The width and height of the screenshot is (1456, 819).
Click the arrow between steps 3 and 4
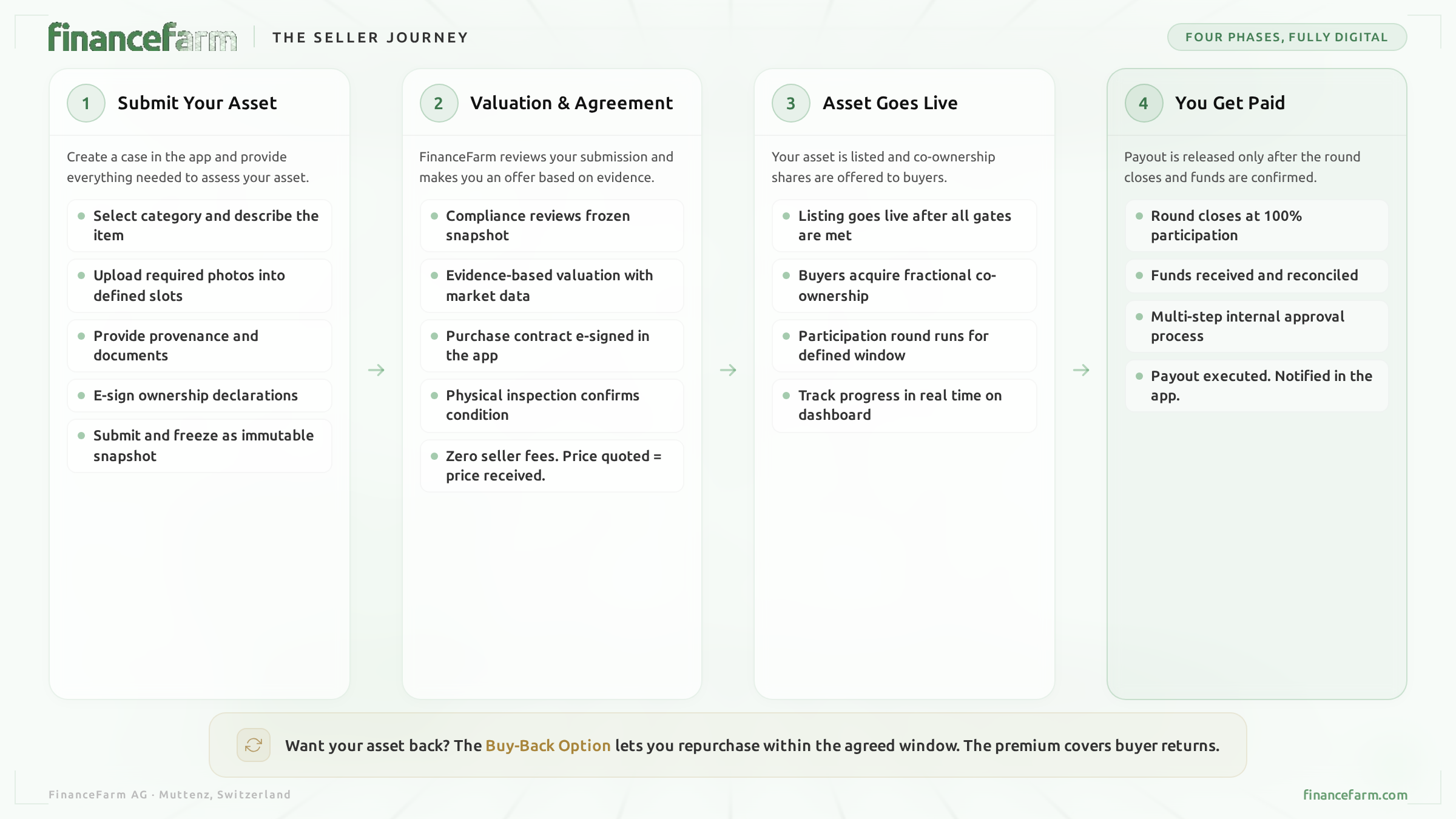click(1081, 370)
